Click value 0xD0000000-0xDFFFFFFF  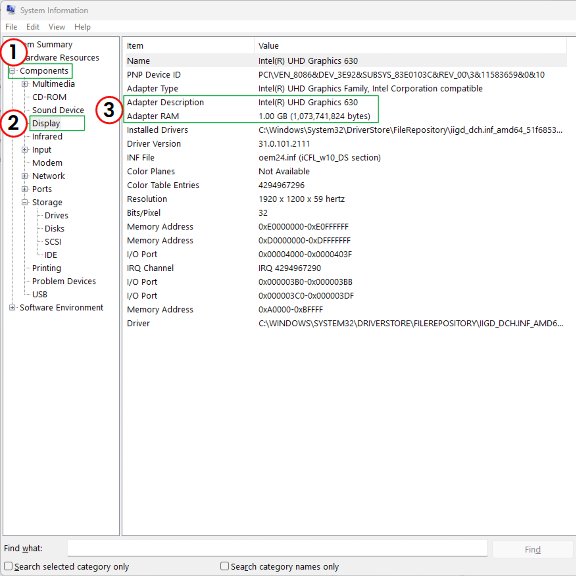305,240
